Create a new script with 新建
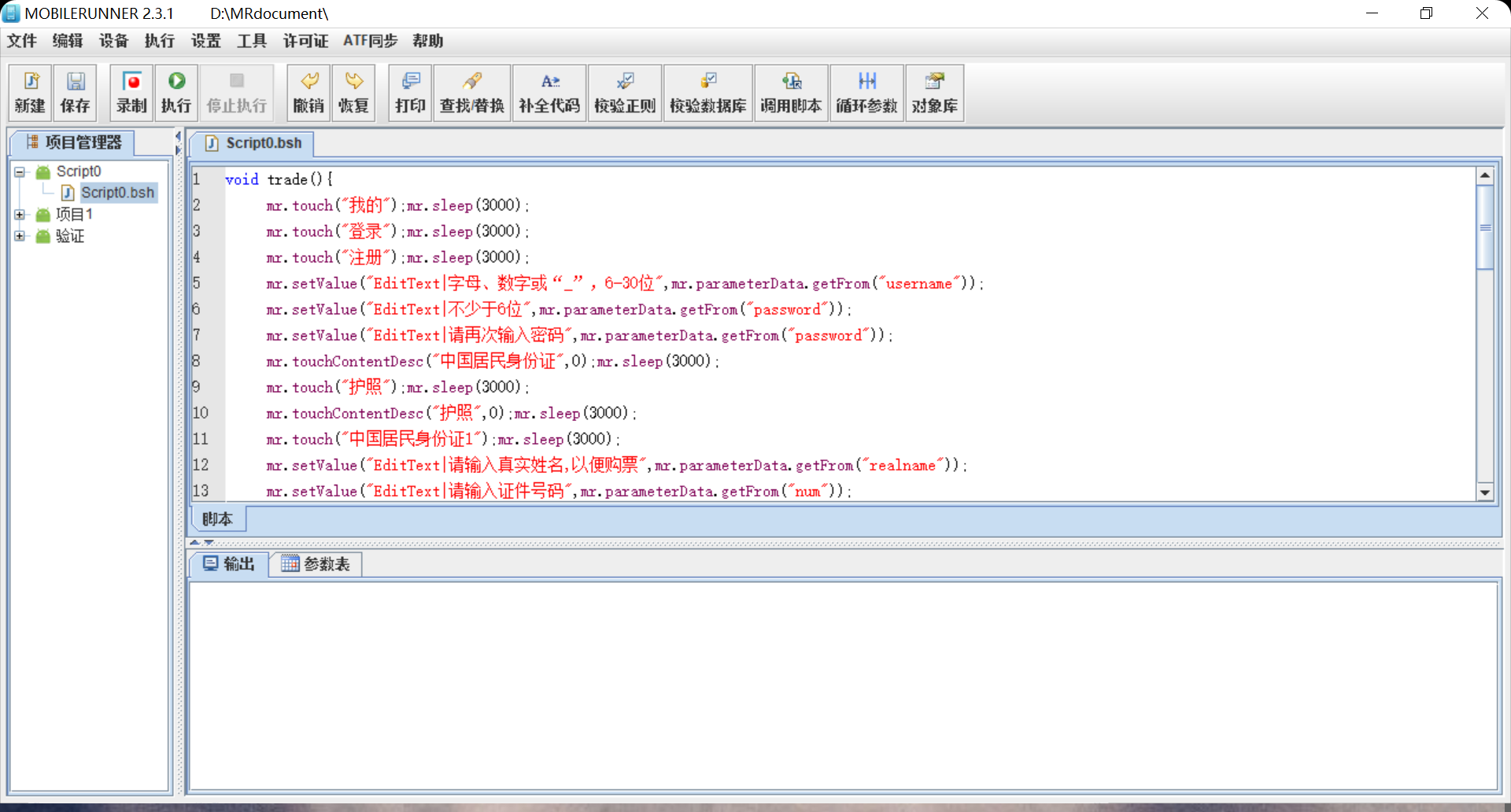 31,93
